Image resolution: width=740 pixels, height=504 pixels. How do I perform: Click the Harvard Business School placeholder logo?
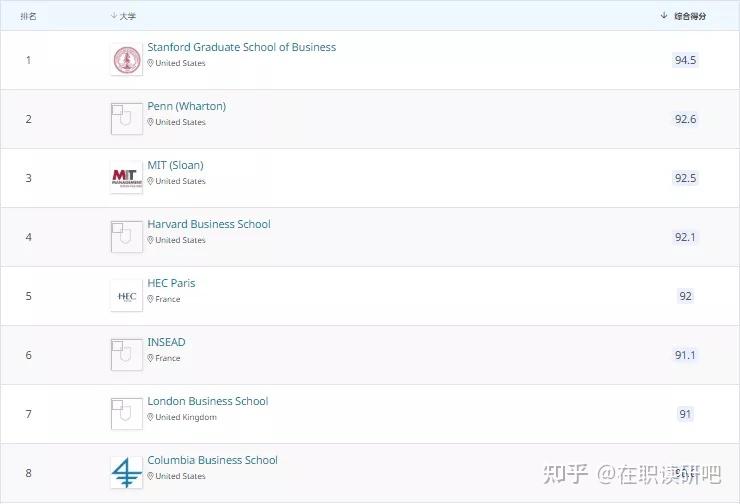coord(126,237)
